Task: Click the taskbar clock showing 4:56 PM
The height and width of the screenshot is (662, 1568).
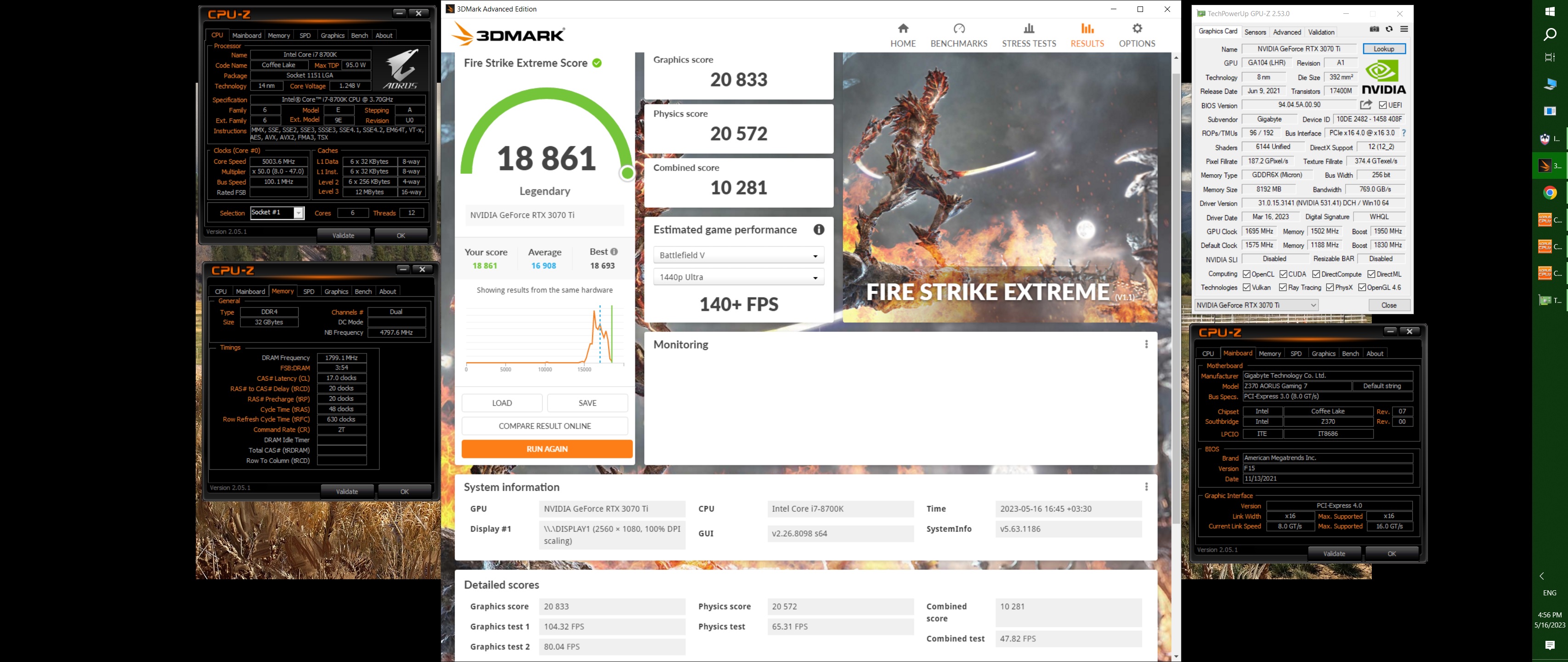Action: coord(1550,620)
